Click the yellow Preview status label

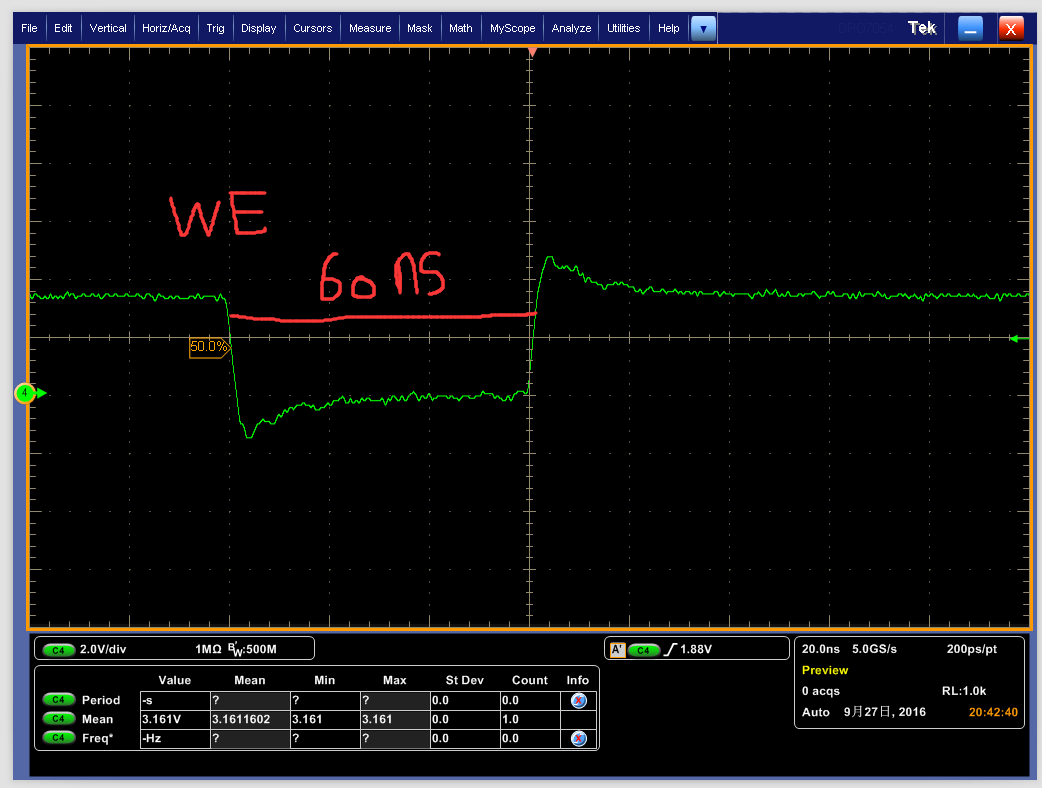(825, 670)
